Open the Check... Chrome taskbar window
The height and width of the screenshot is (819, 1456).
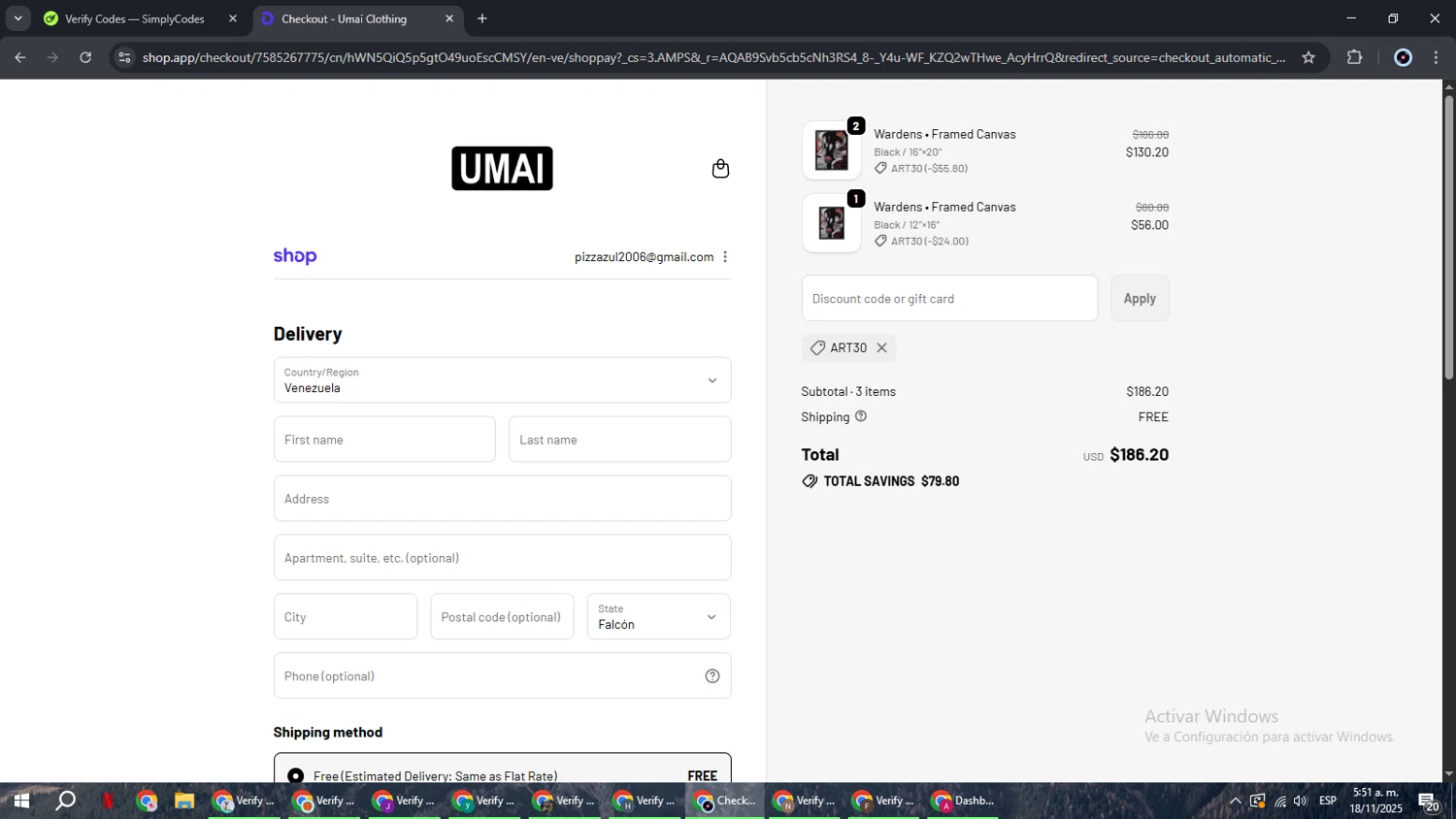coord(725,801)
